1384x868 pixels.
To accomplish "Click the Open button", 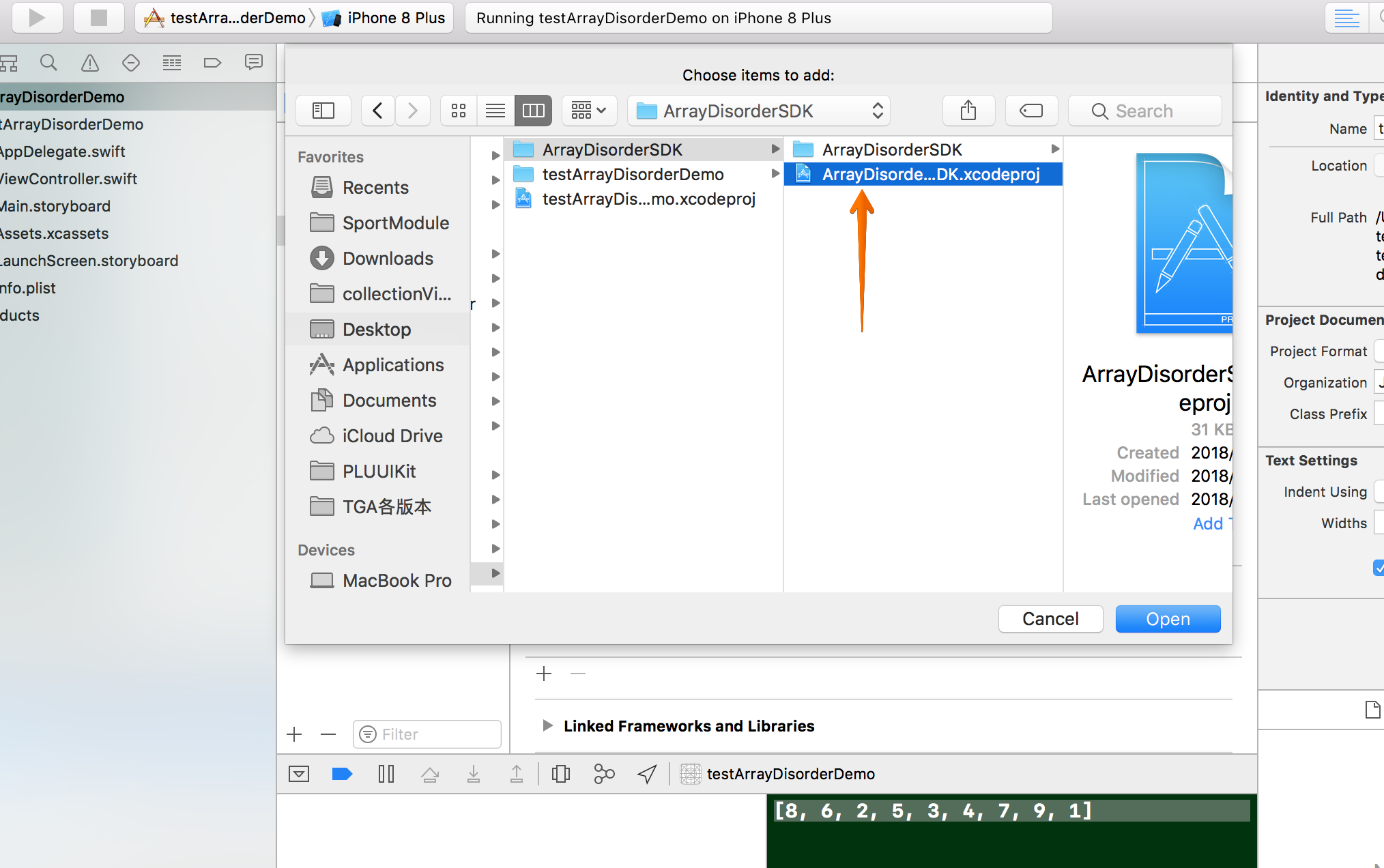I will 1167,619.
